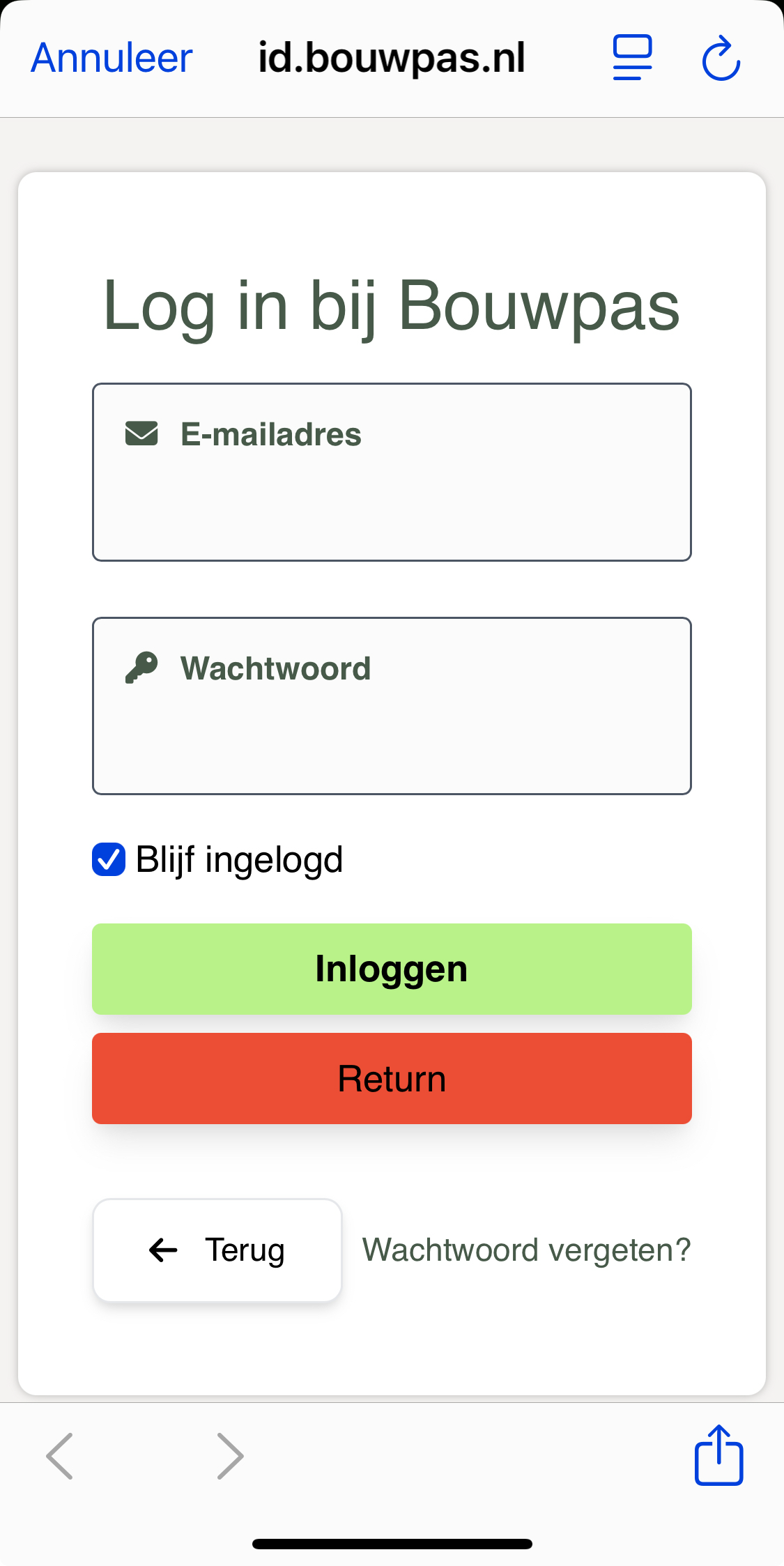Tap the Terug button
Screen dimensions: 784x1566
(217, 1250)
